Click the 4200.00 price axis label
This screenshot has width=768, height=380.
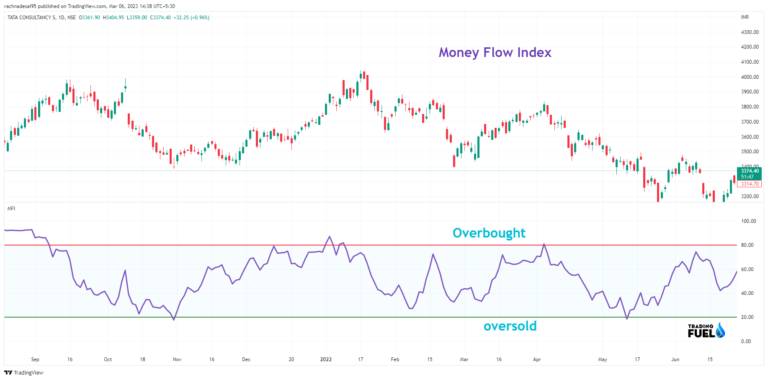[750, 47]
